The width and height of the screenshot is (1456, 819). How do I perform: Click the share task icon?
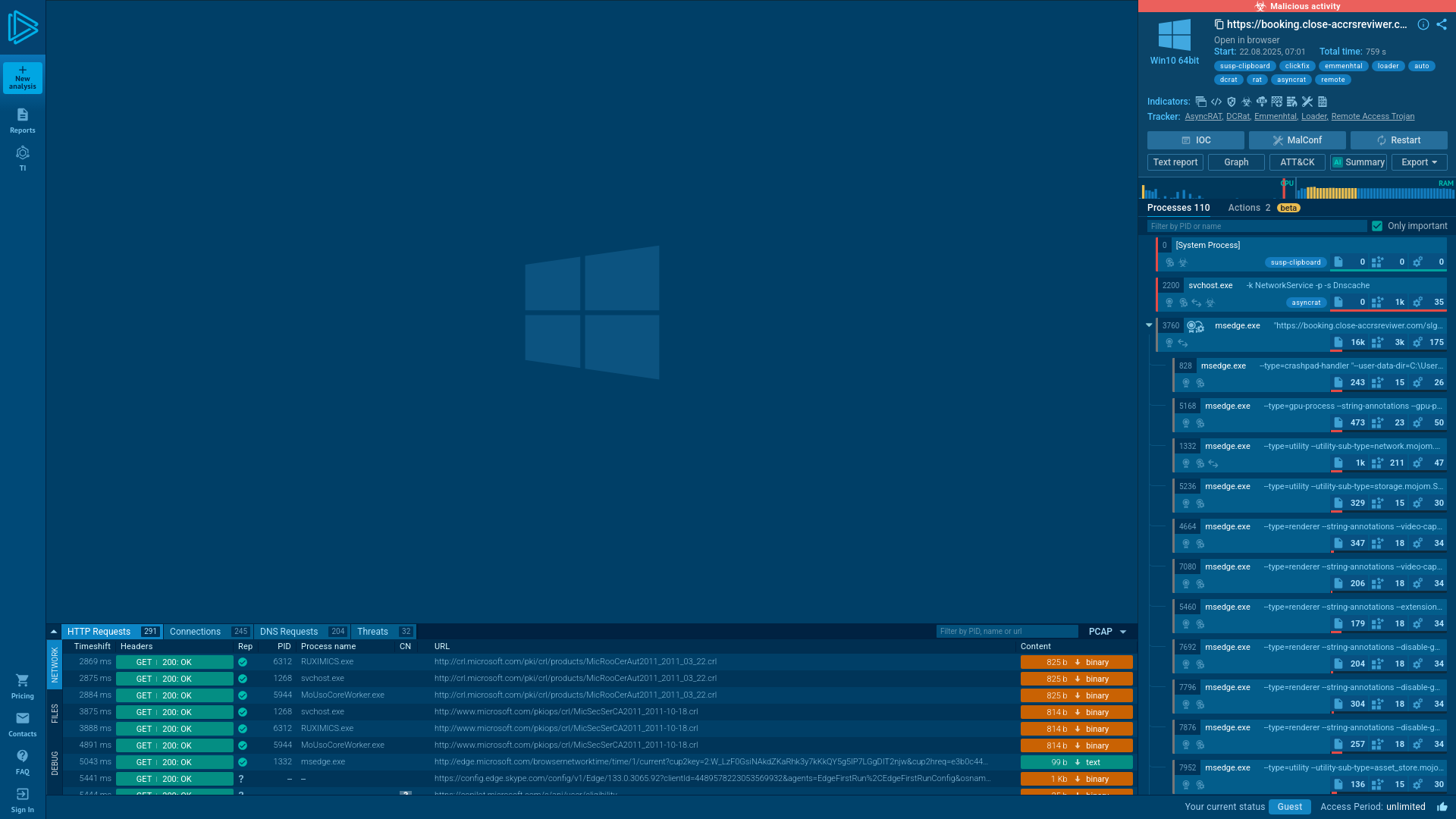click(1442, 24)
